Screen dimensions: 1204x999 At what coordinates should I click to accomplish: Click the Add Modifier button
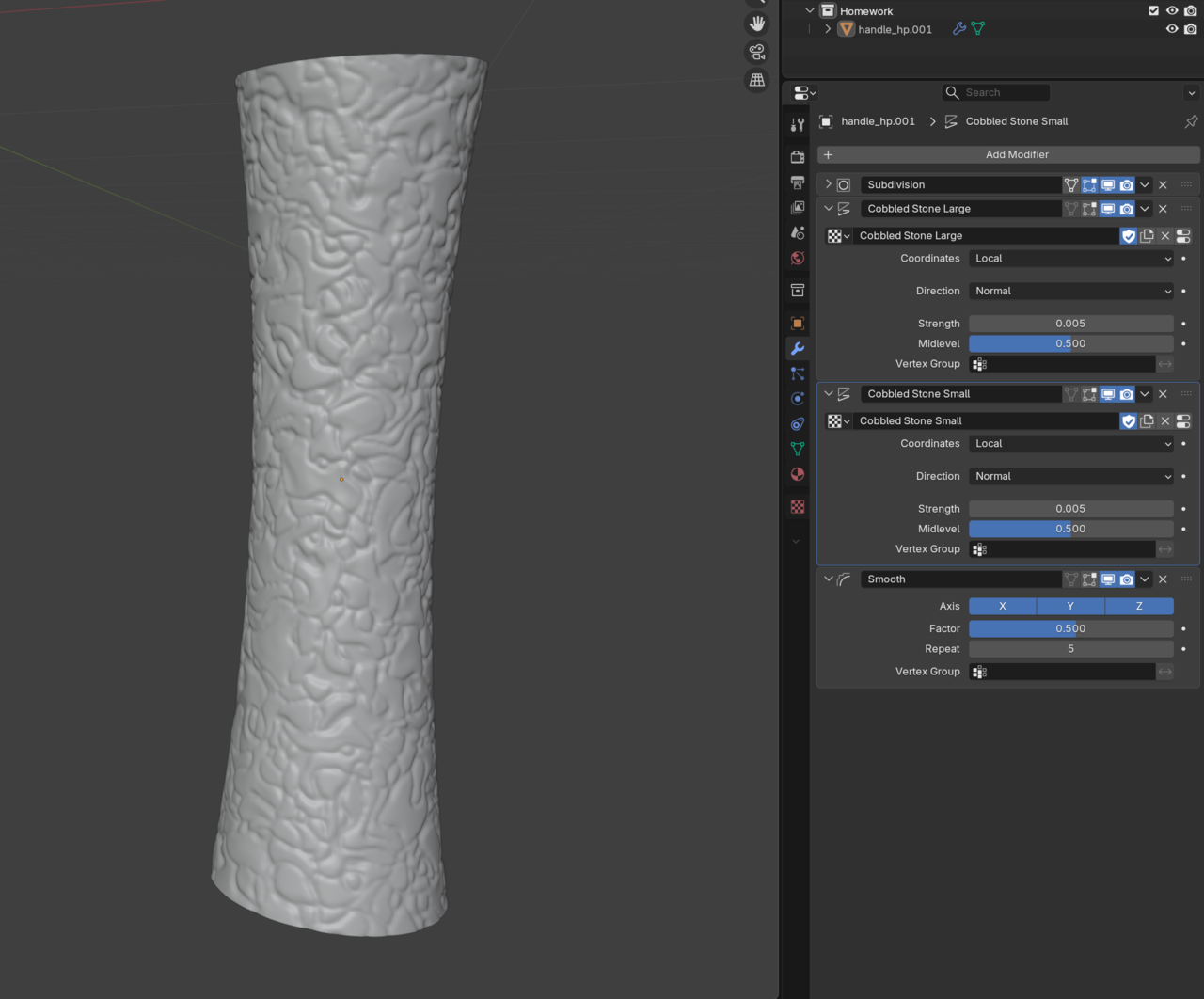1008,155
